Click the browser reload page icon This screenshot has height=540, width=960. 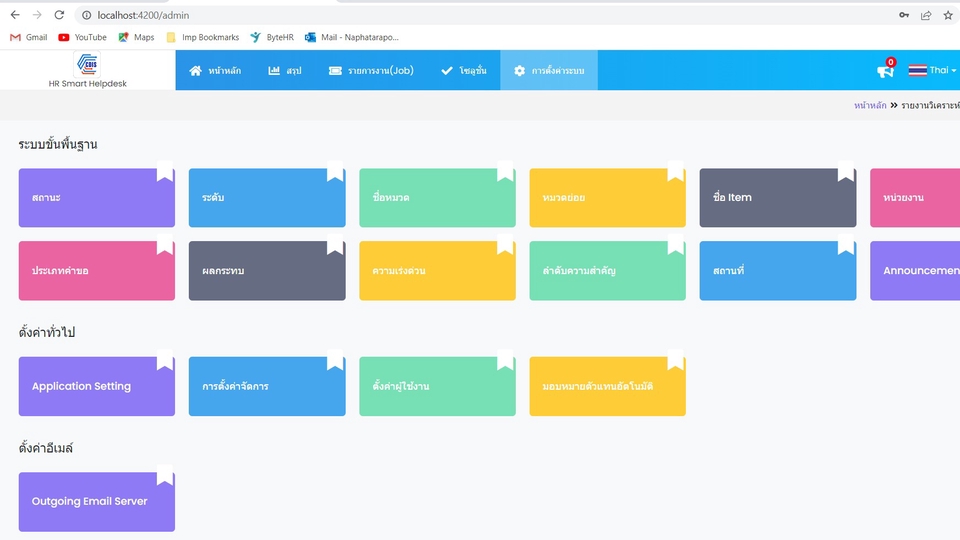point(59,15)
